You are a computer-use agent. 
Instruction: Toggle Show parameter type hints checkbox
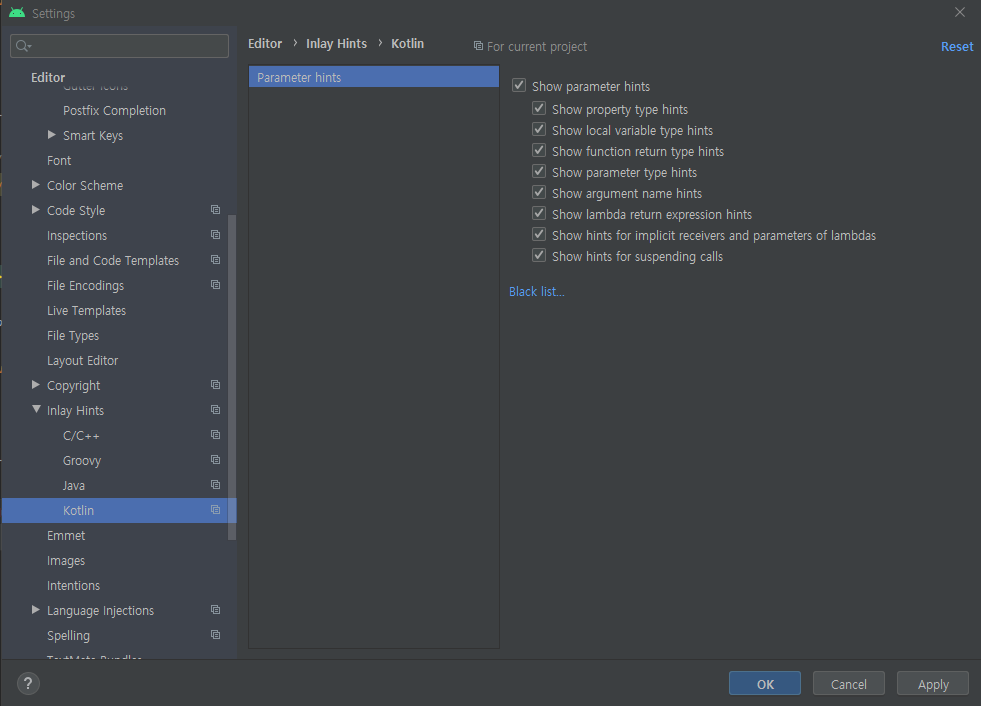pyautogui.click(x=539, y=171)
